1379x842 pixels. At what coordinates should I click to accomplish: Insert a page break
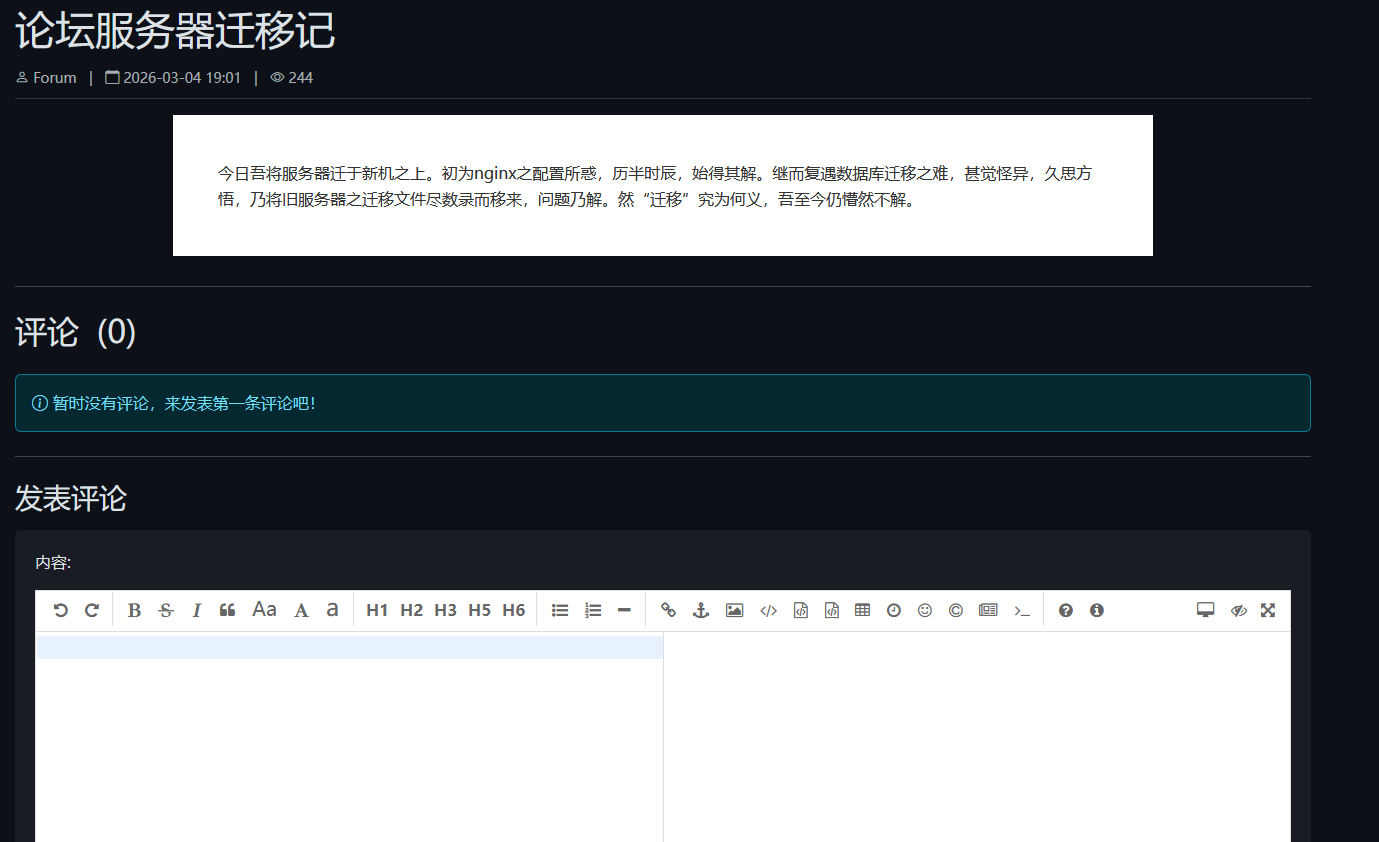coord(988,610)
